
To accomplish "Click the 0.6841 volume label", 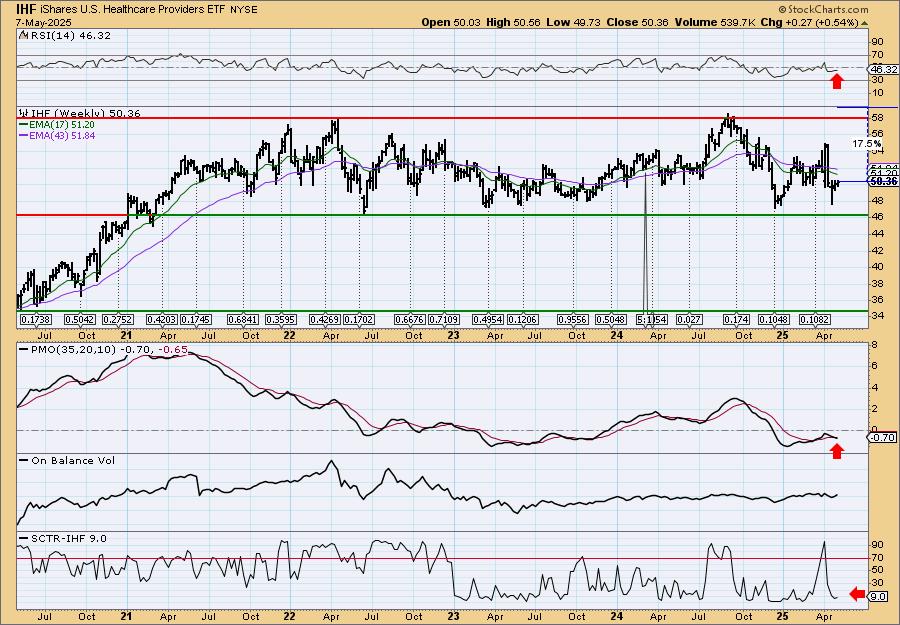I will pos(242,319).
